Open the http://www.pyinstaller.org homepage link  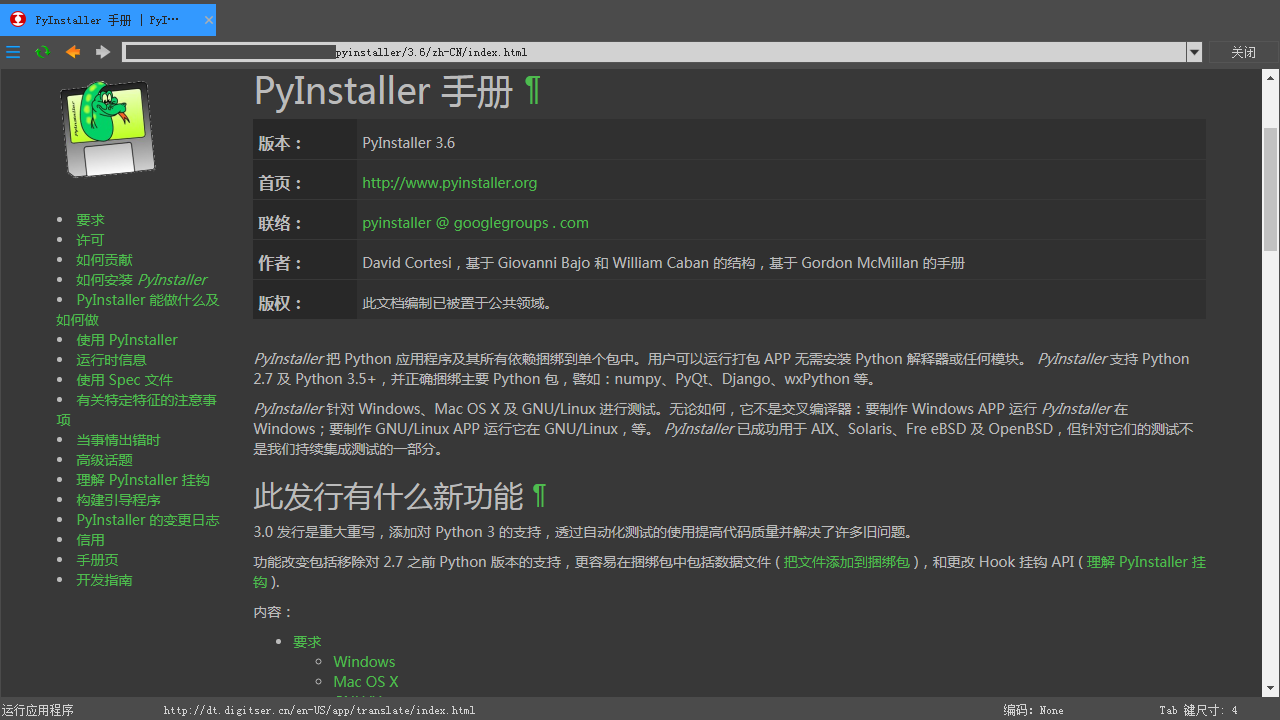[449, 182]
